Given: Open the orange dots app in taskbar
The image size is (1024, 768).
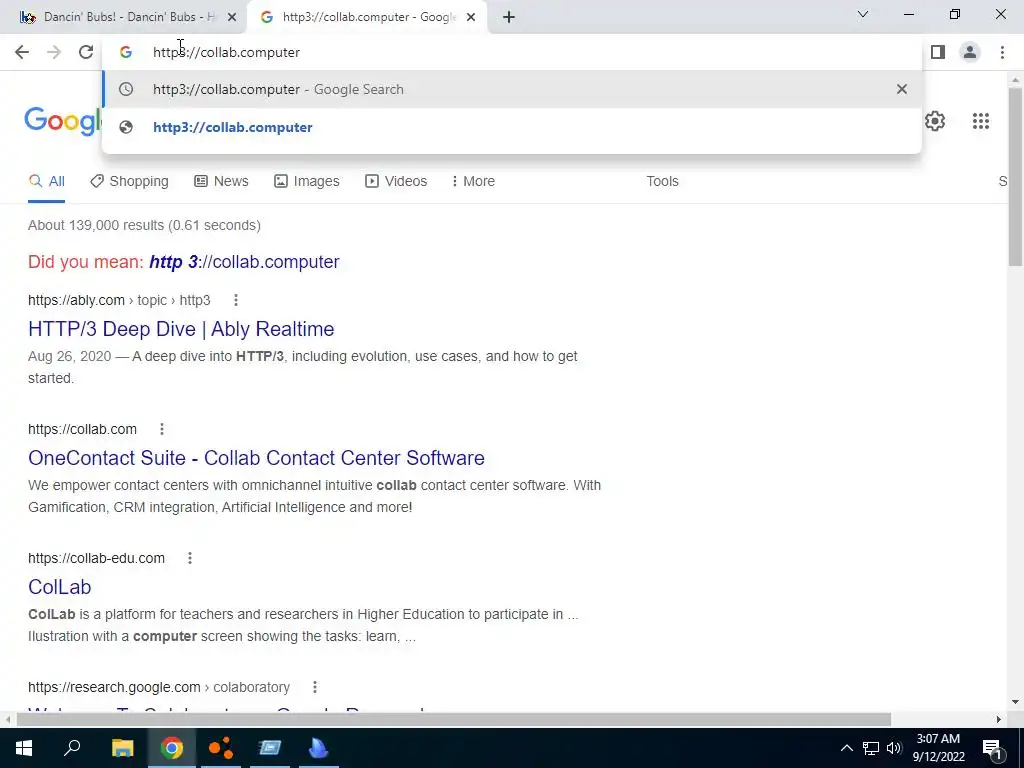Looking at the screenshot, I should 221,748.
